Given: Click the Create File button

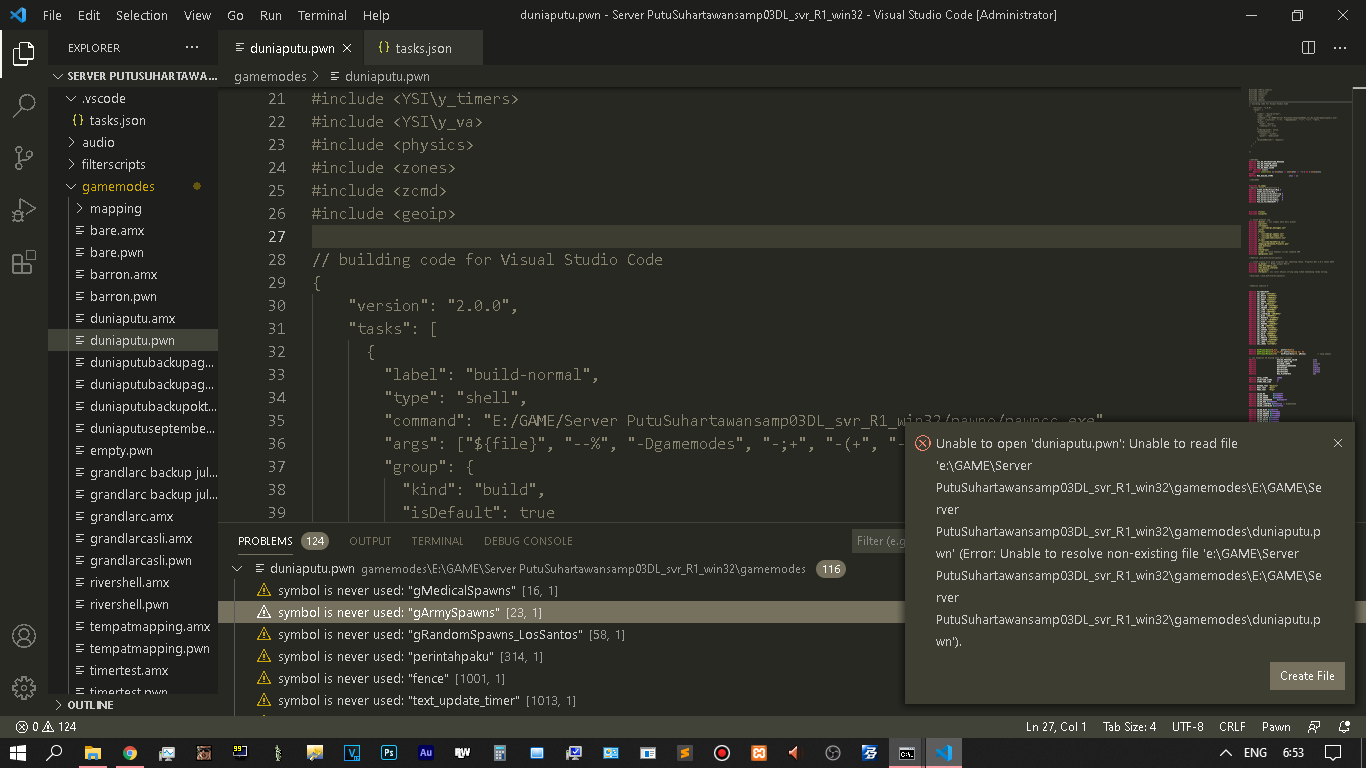Looking at the screenshot, I should coord(1307,675).
